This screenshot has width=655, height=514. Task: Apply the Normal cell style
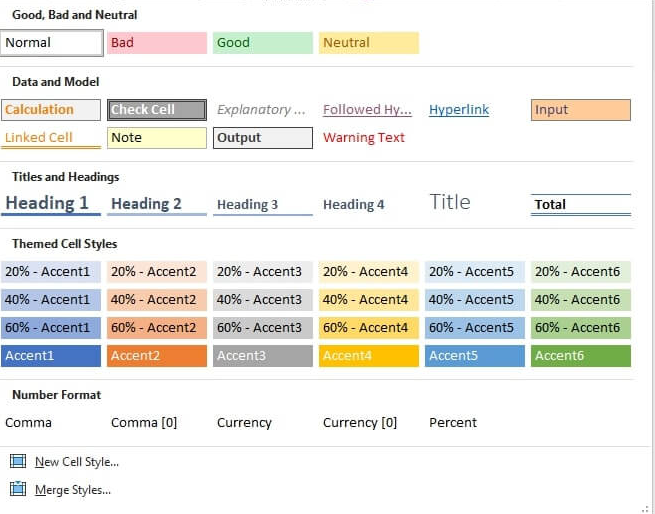[52, 43]
